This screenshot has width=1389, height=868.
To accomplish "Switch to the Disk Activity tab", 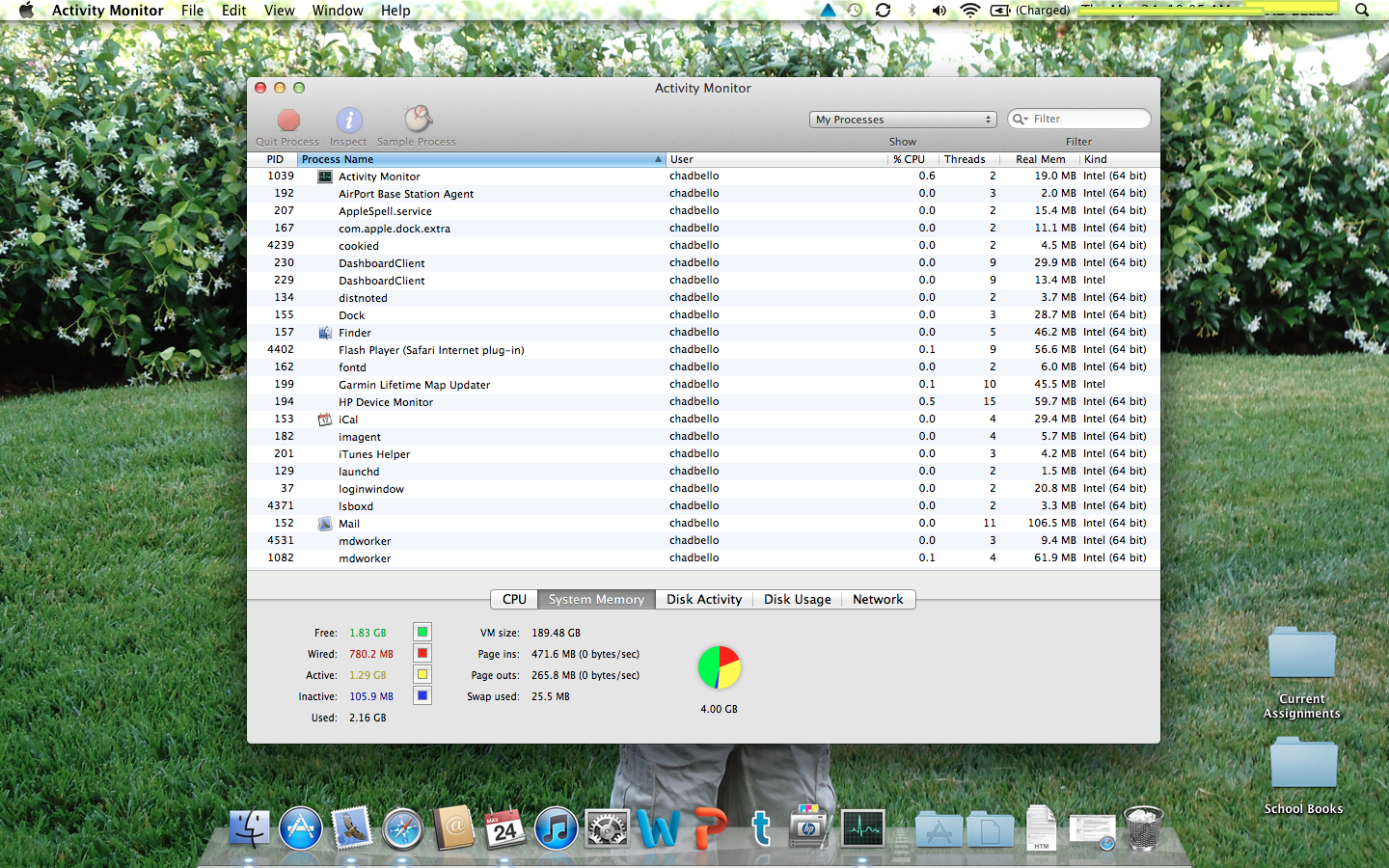I will pos(704,599).
